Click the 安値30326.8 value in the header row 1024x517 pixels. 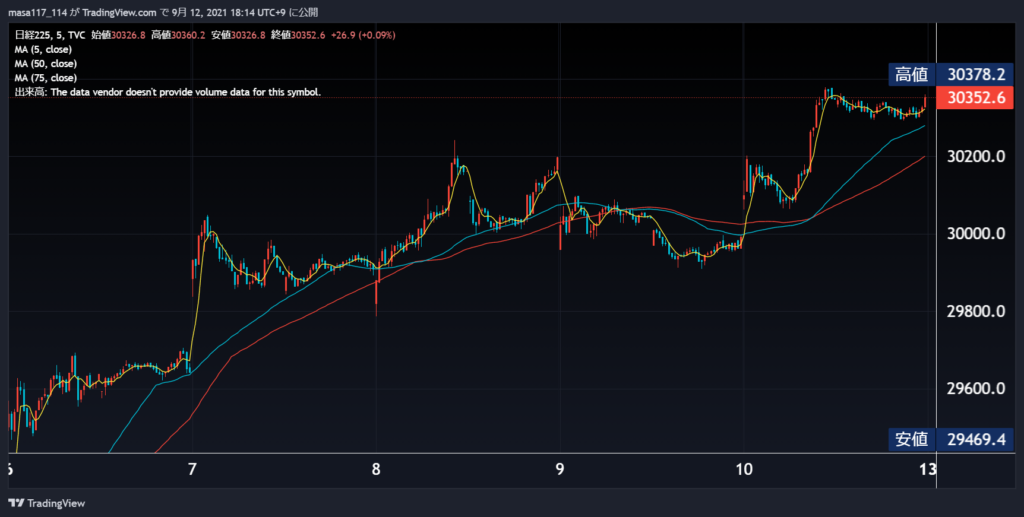(x=238, y=35)
